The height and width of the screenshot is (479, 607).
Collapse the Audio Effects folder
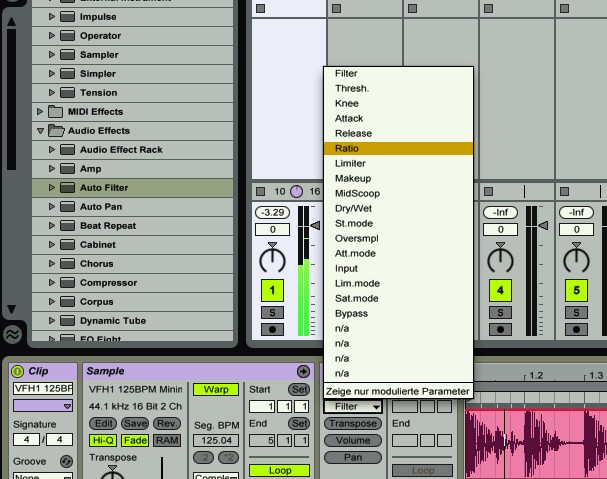pos(40,131)
